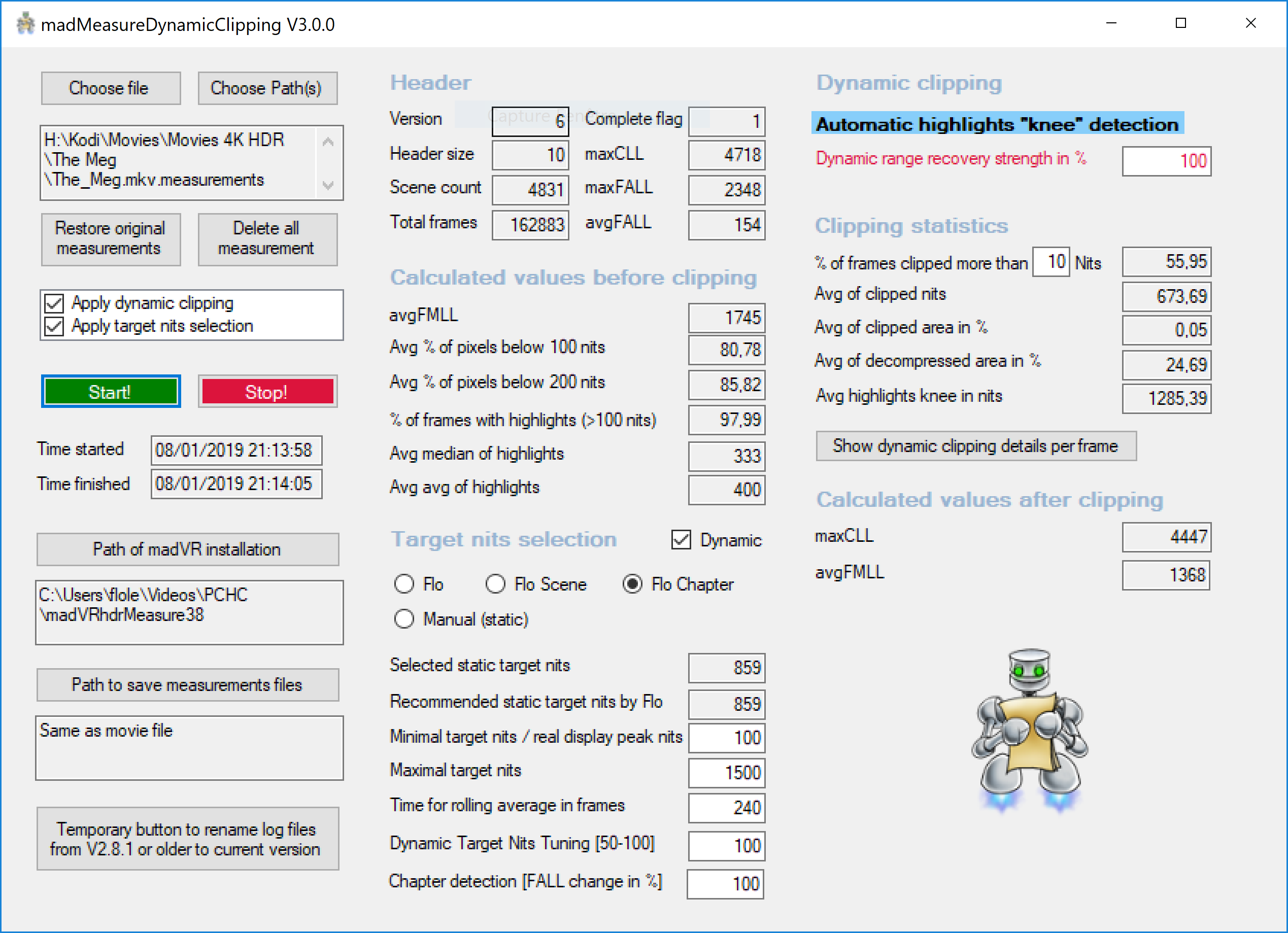Select the Flo radio option
This screenshot has width=1288, height=933.
404,584
